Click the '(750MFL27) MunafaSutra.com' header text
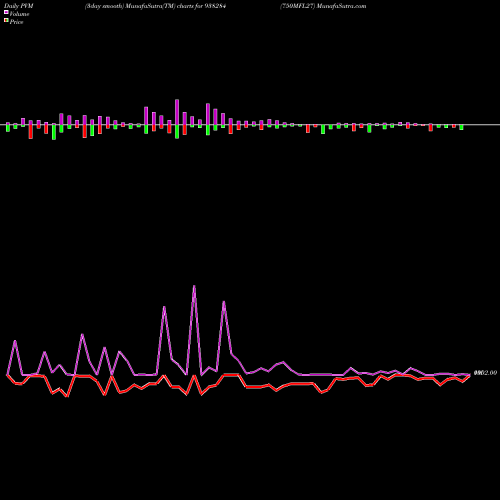 (x=323, y=6)
